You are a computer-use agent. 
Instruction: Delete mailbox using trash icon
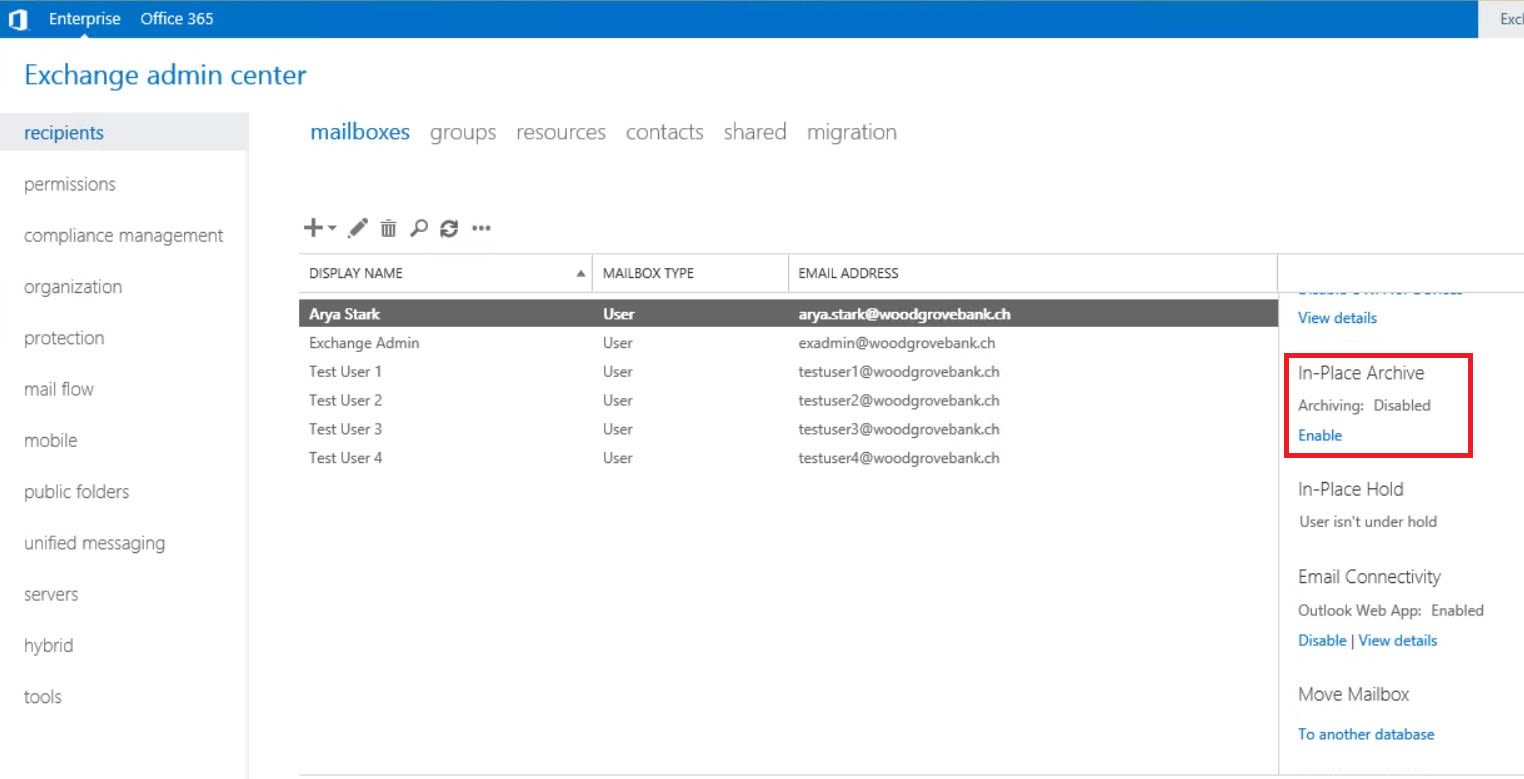point(388,228)
